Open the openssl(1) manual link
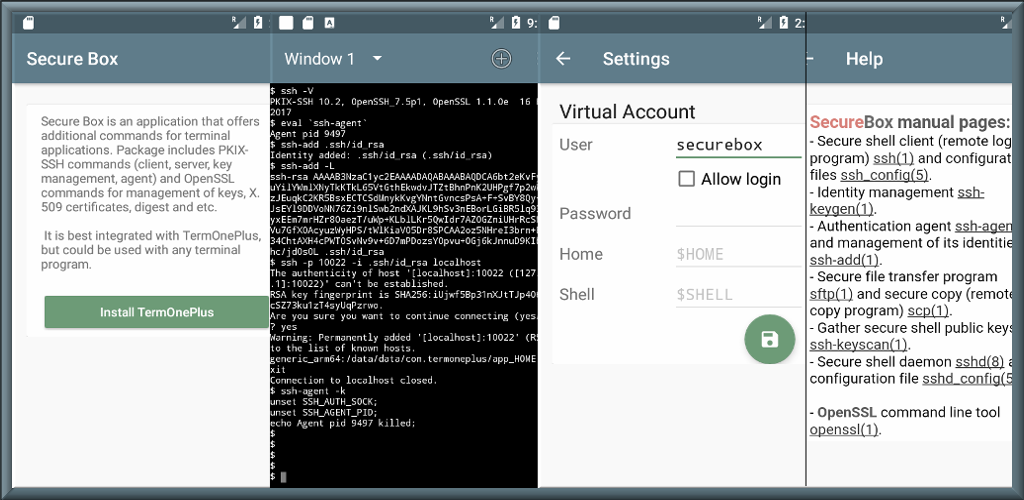 844,430
